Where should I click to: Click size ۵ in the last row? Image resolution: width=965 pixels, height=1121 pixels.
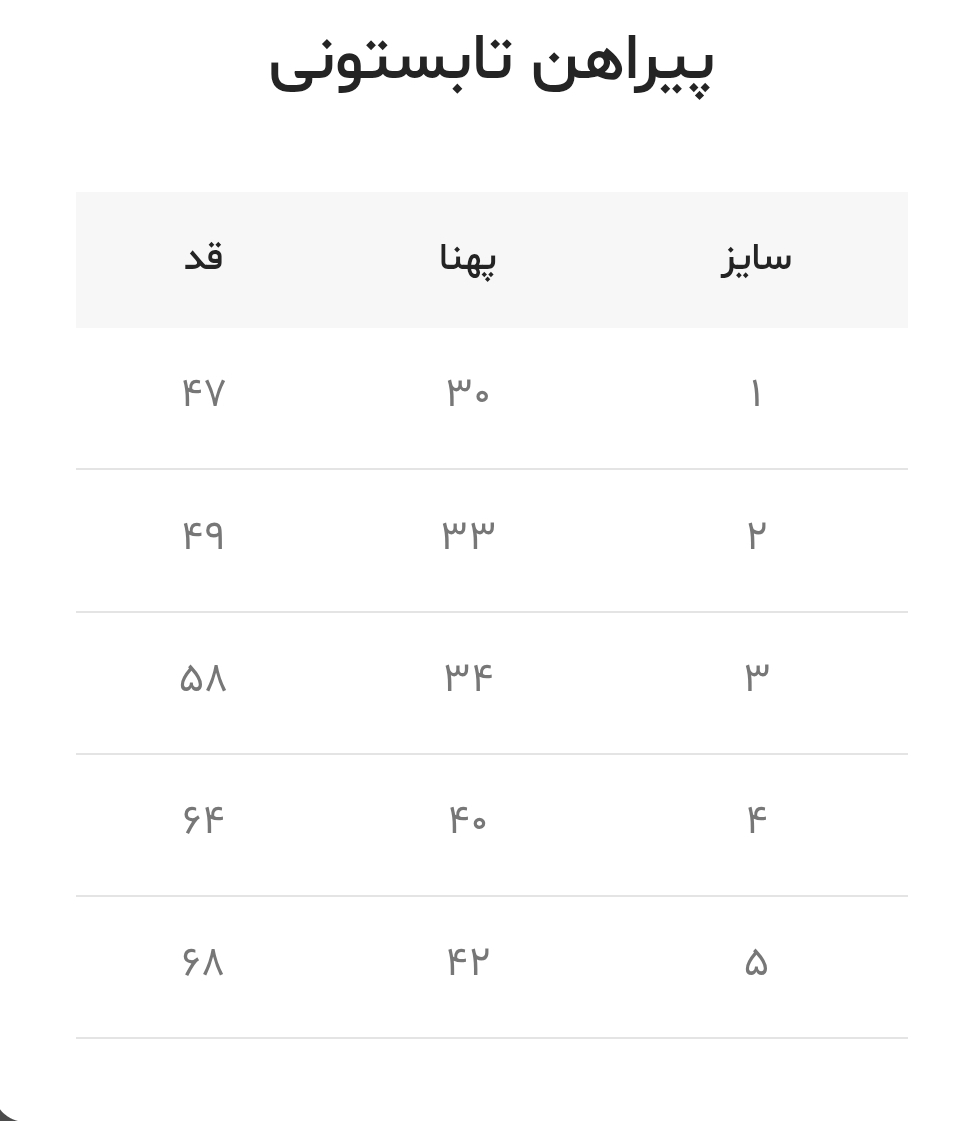756,962
